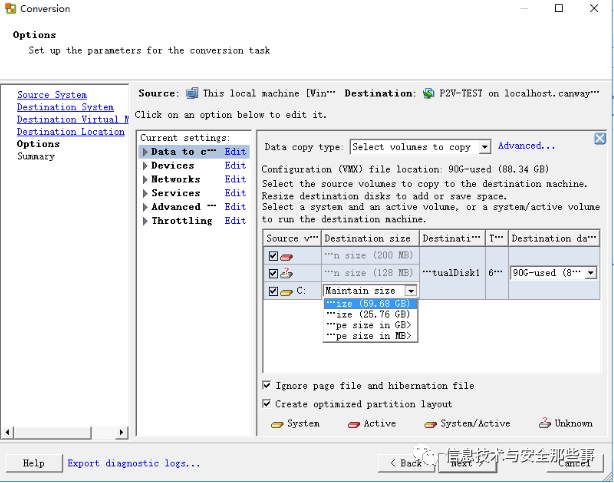This screenshot has width=614, height=483.
Task: Uncheck the 128 MB volume checkbox
Action: click(273, 273)
